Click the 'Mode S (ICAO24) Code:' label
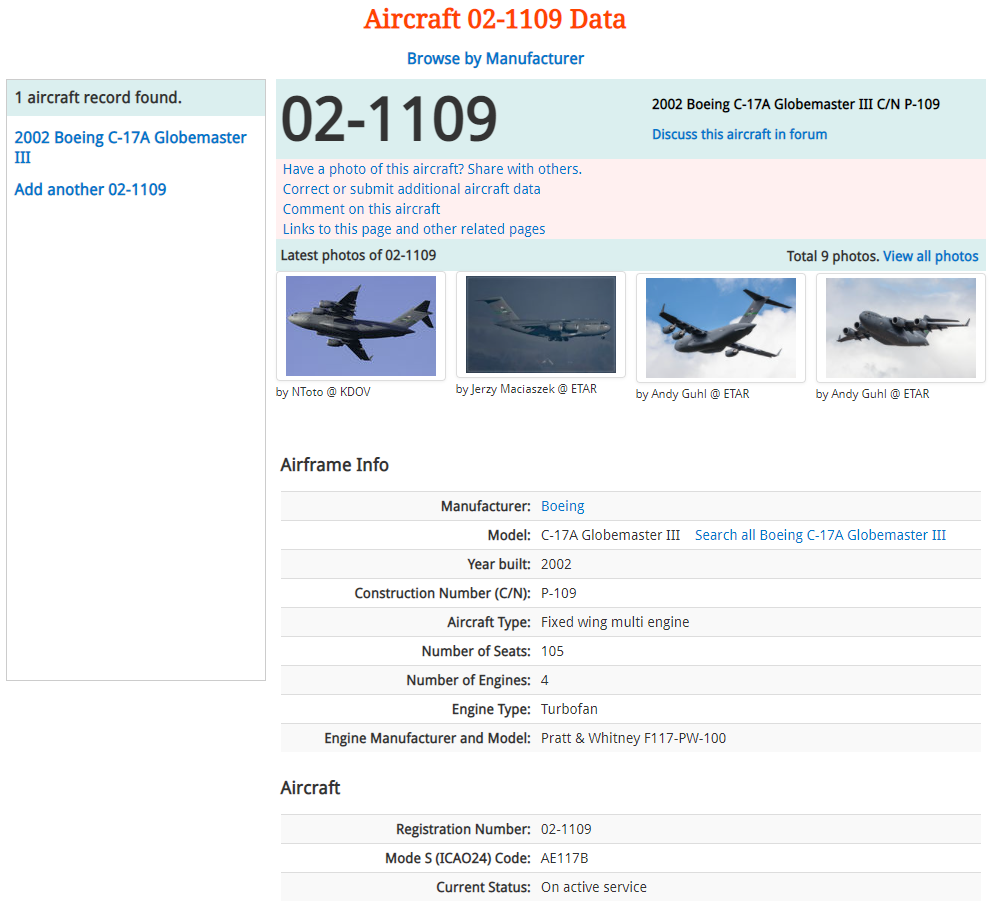The image size is (1000, 924). pos(458,858)
